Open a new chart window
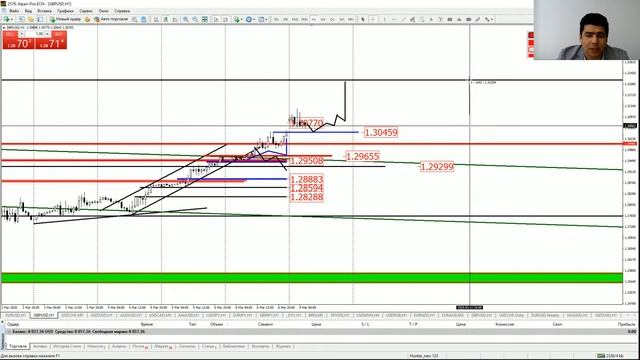The image size is (640, 360). click(x=7, y=19)
